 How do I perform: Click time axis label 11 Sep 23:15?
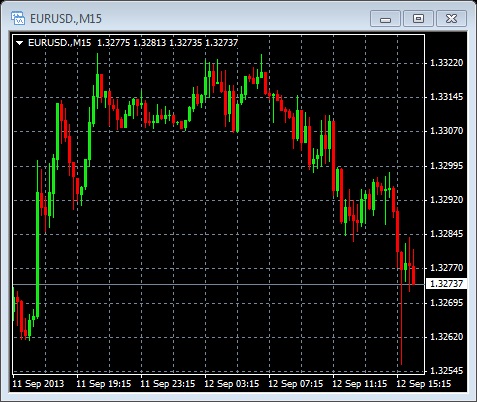(168, 384)
